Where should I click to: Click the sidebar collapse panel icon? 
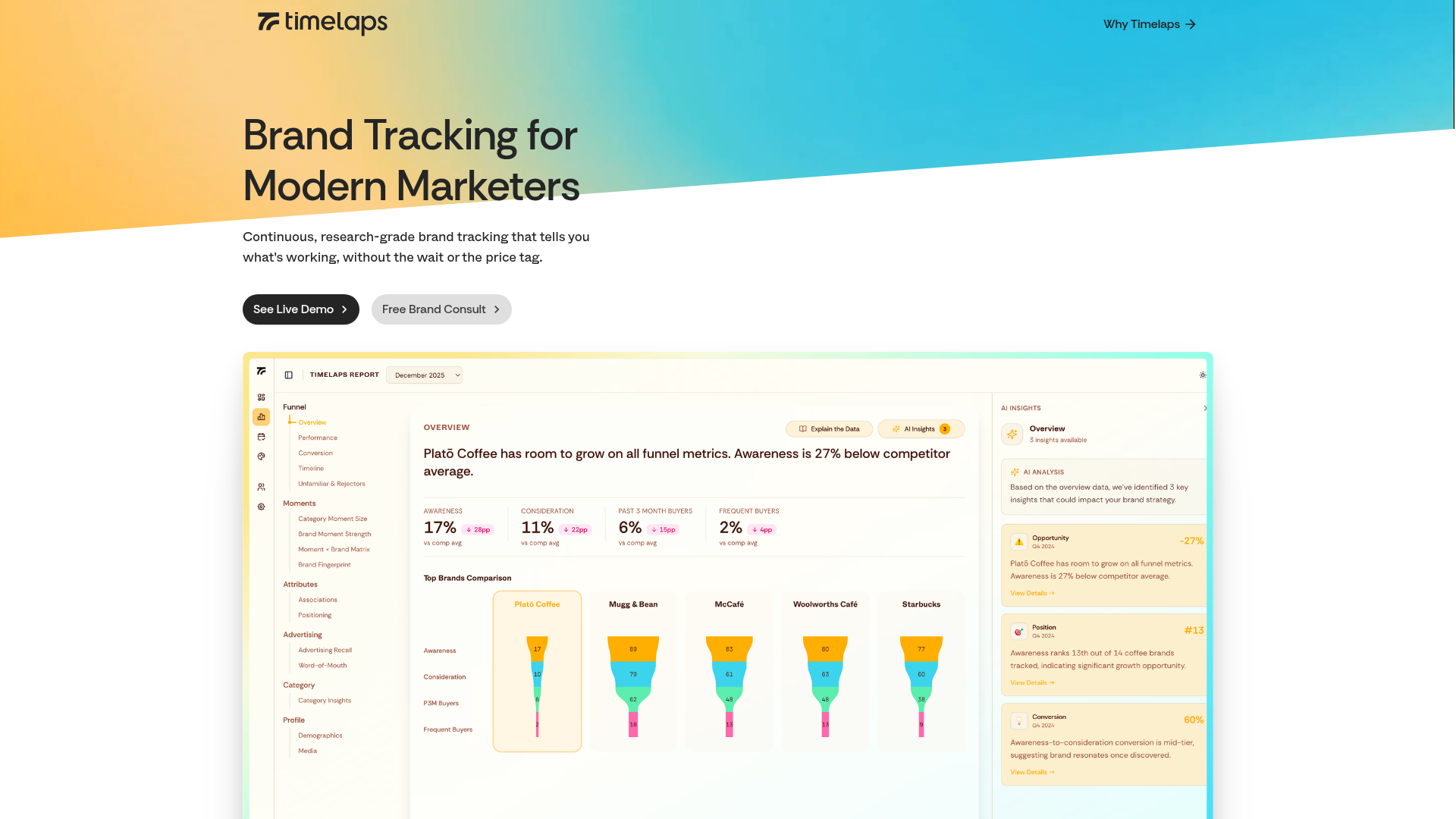tap(288, 375)
